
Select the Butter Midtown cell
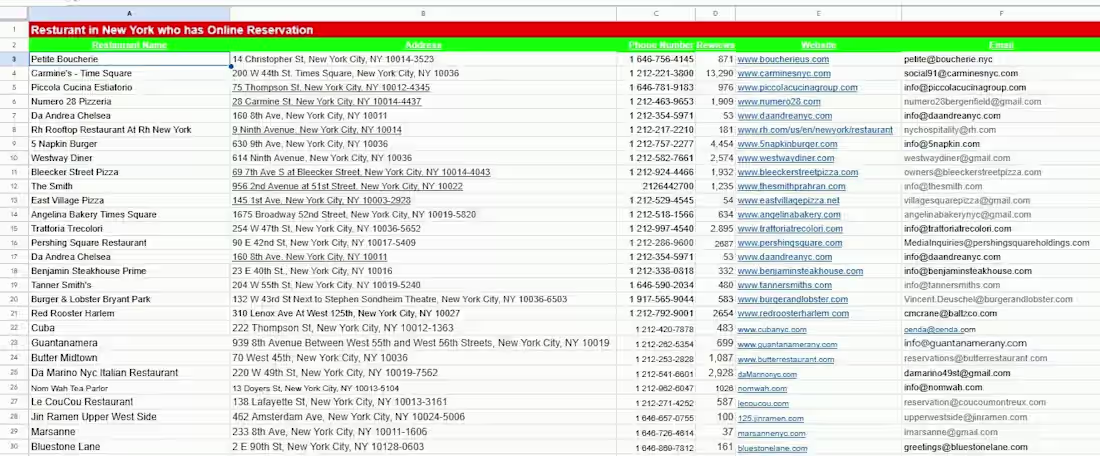point(129,358)
